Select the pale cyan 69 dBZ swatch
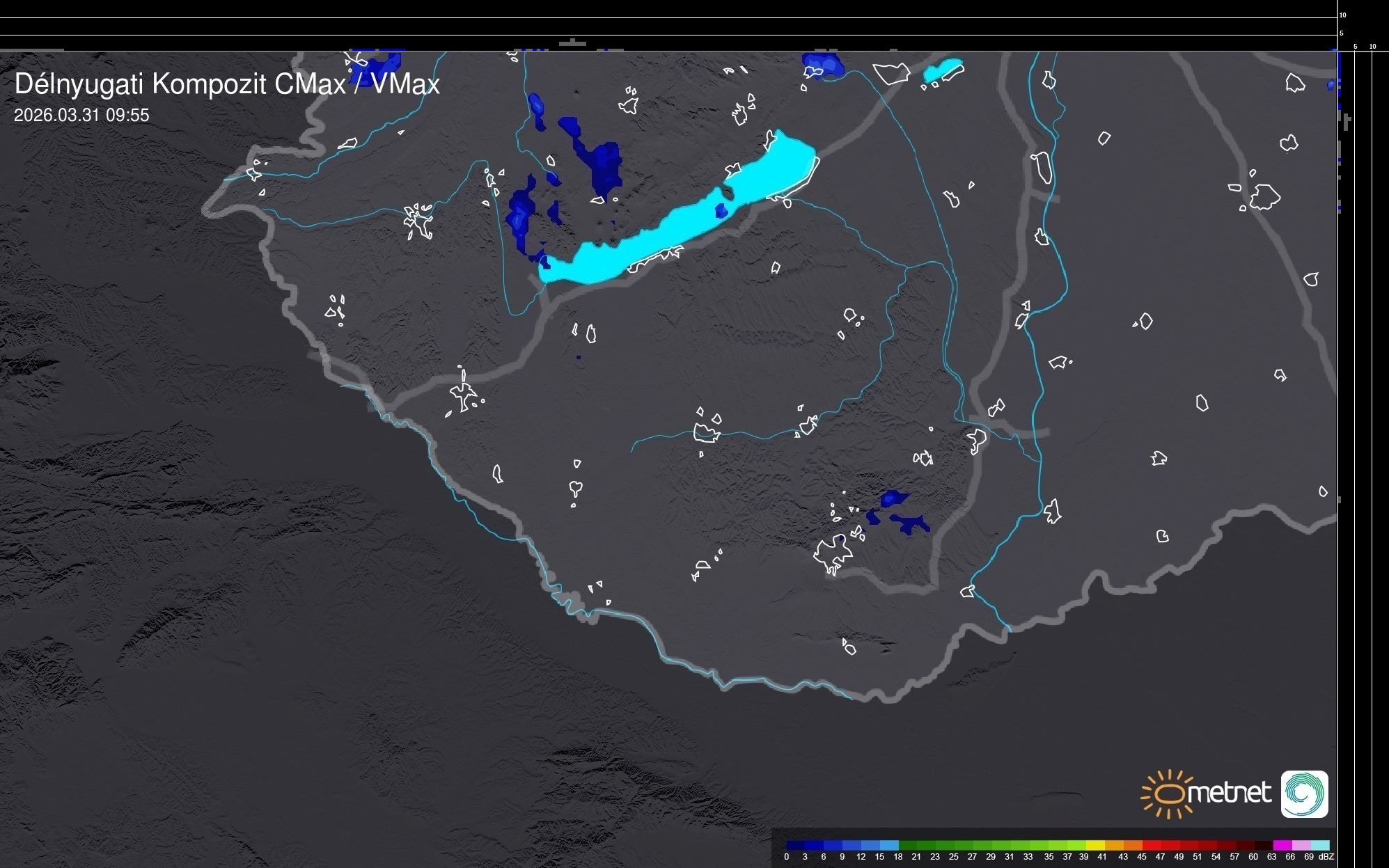 [1319, 845]
